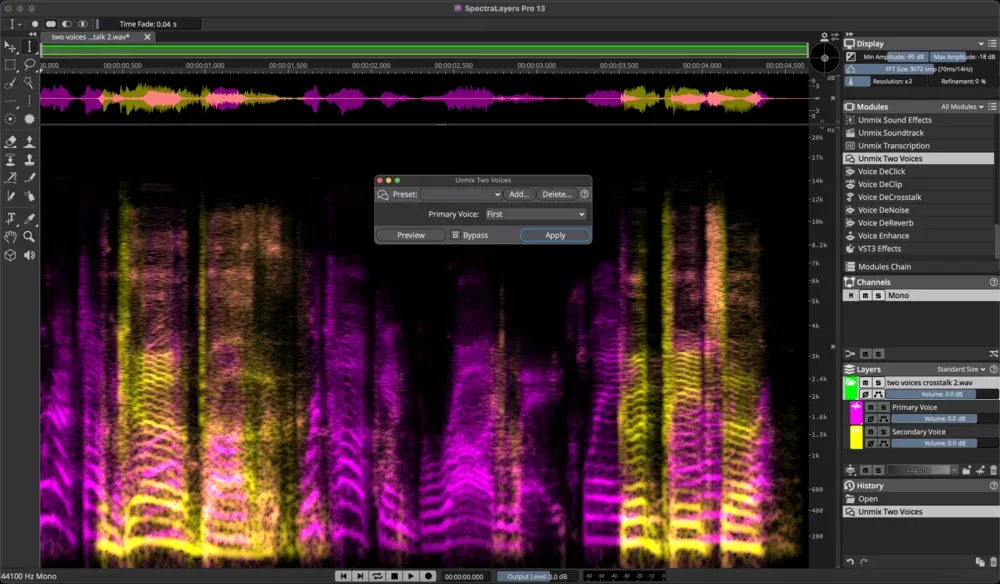Click the Apply button
The height and width of the screenshot is (584, 1000).
pyautogui.click(x=555, y=235)
